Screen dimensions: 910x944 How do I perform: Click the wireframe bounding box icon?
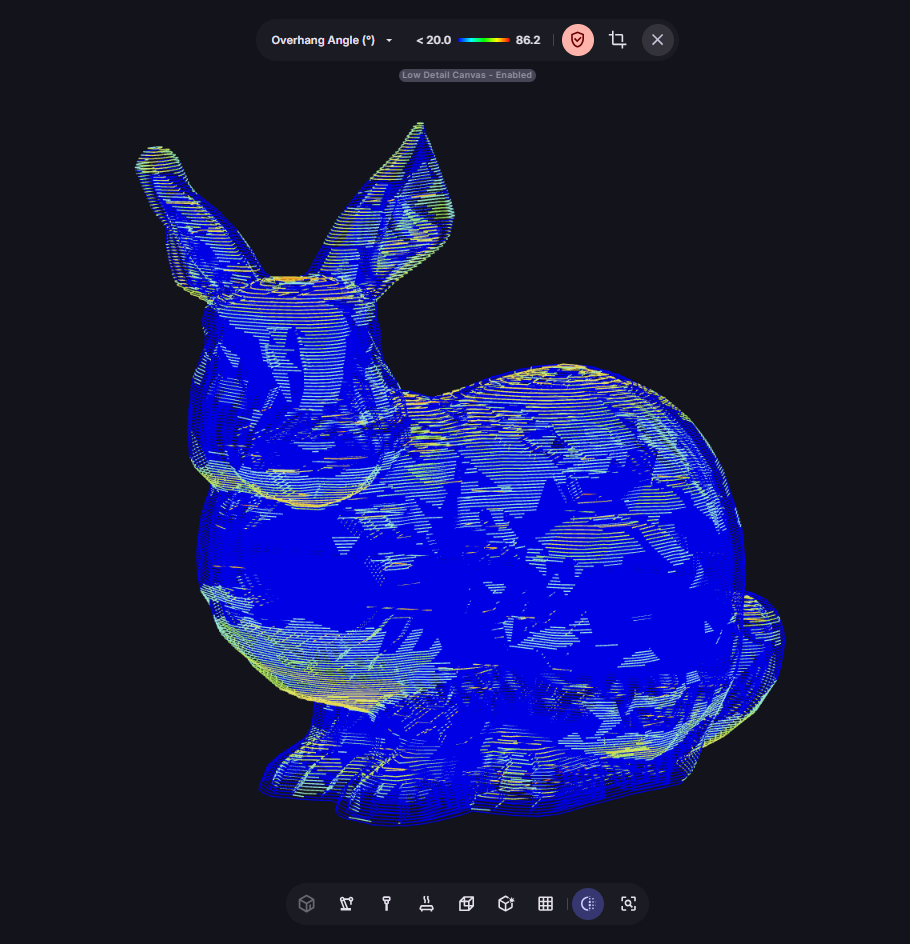tap(466, 904)
